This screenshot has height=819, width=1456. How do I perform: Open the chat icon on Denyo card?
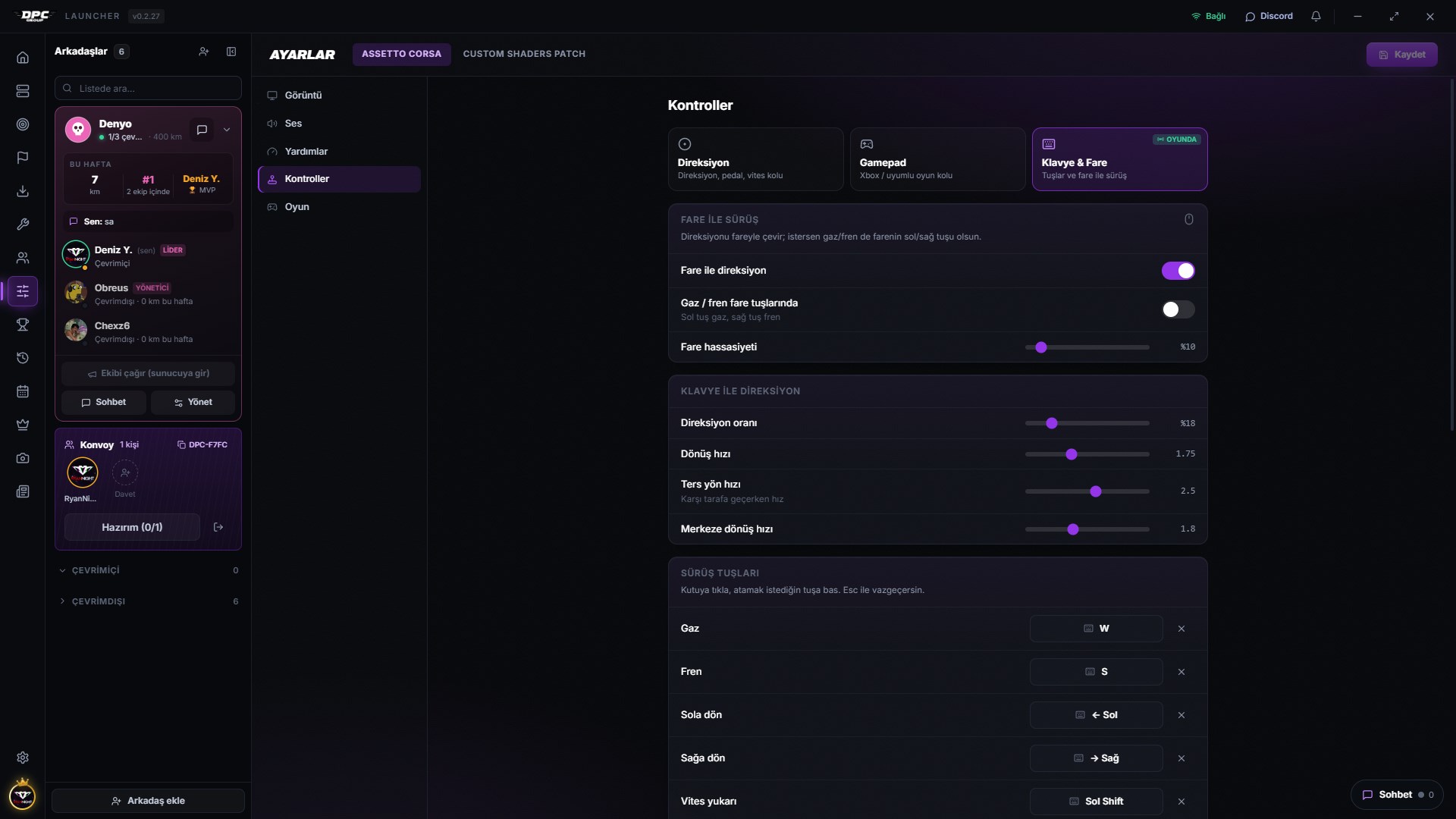point(202,130)
